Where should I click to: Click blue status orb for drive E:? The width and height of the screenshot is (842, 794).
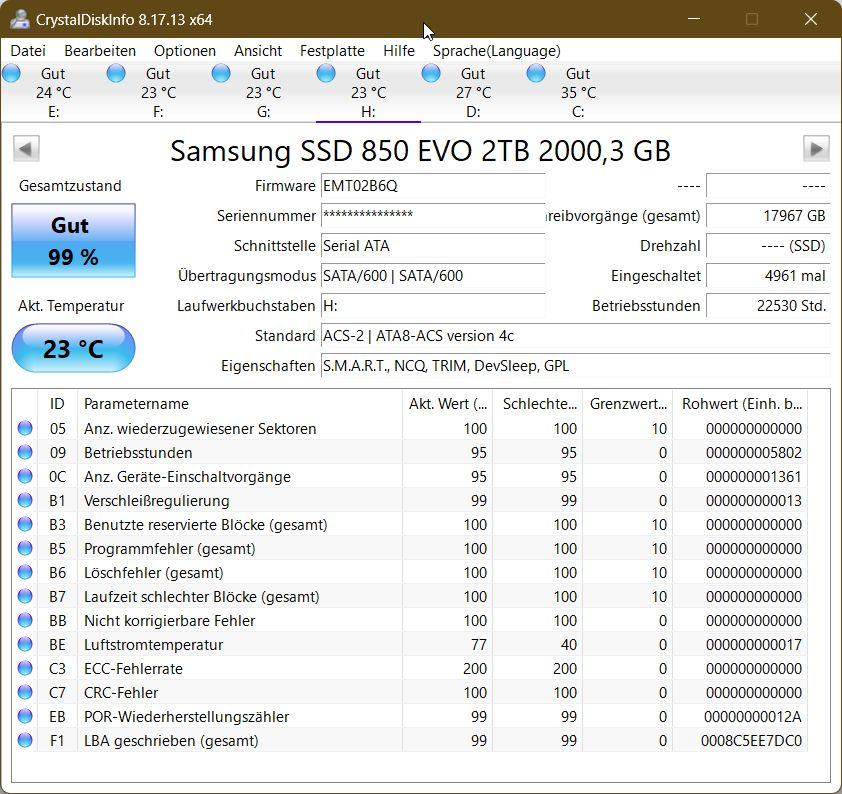click(x=11, y=73)
